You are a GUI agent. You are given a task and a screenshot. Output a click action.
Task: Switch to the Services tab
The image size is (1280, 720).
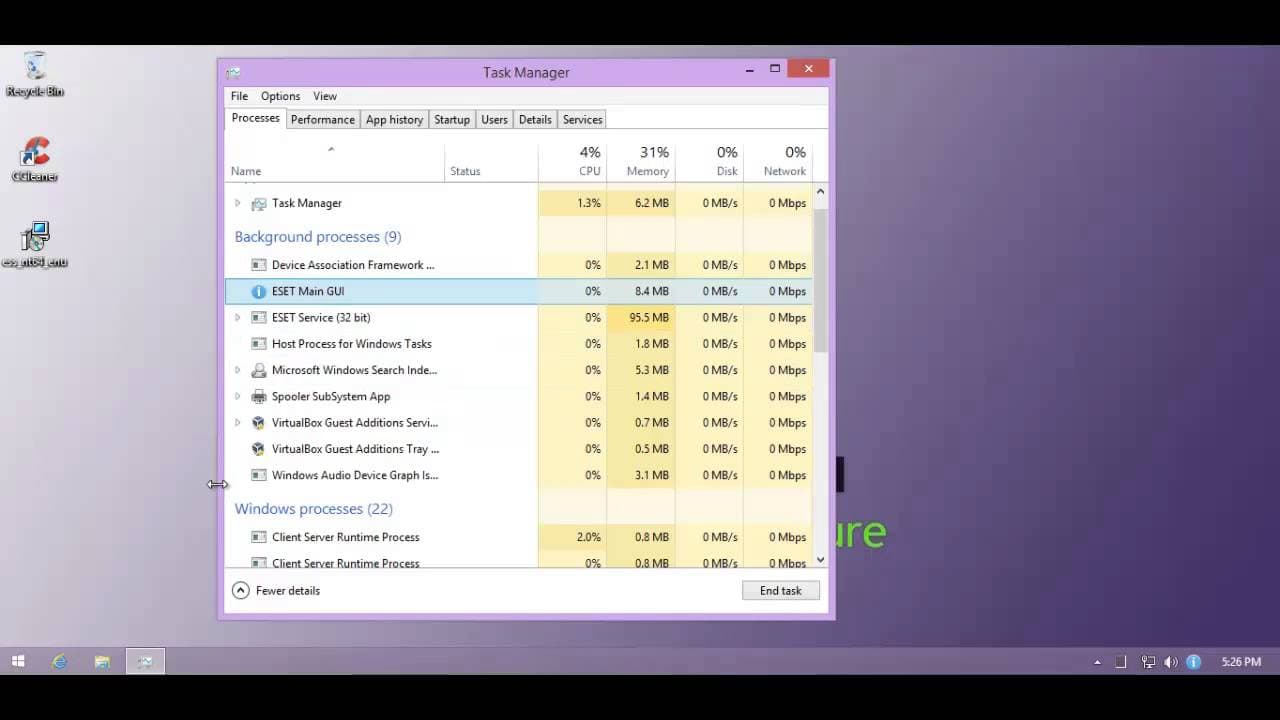click(582, 119)
